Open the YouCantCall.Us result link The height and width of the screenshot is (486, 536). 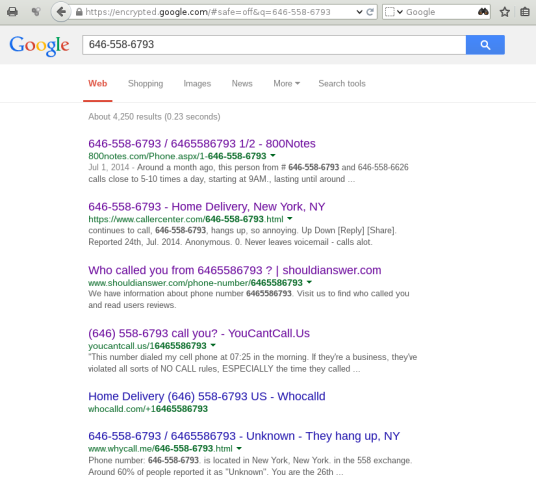(x=199, y=333)
